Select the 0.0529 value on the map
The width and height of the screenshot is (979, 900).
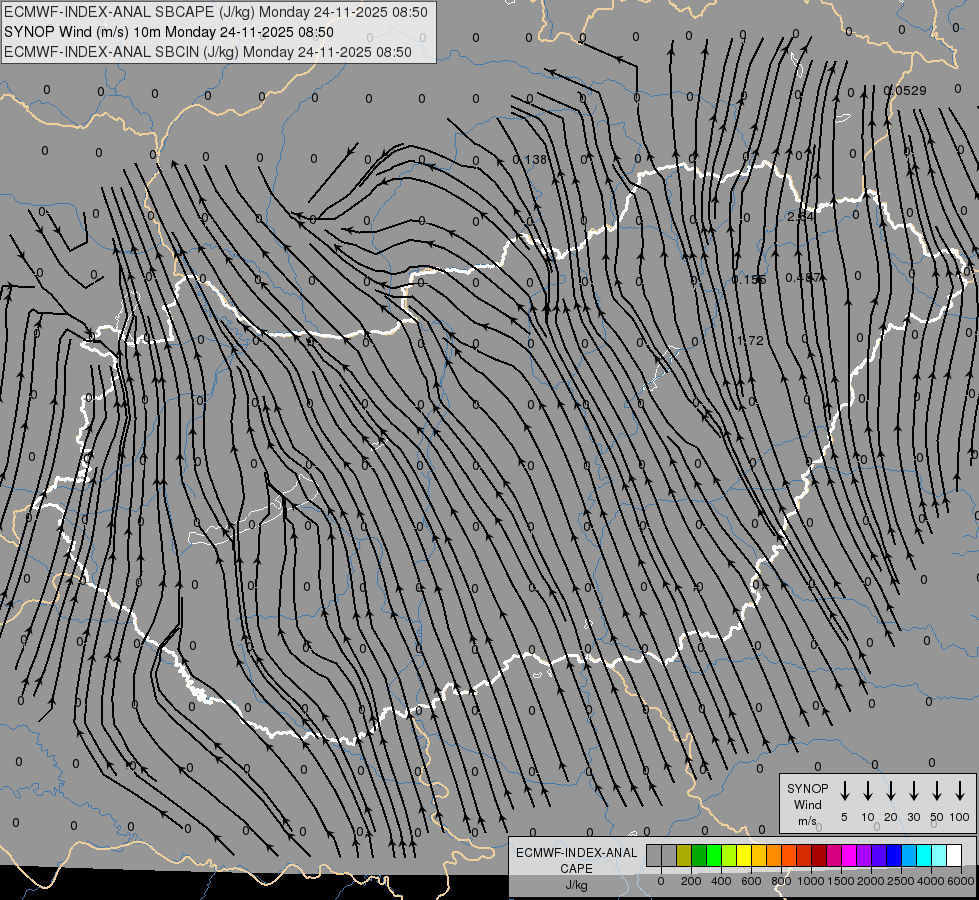905,91
